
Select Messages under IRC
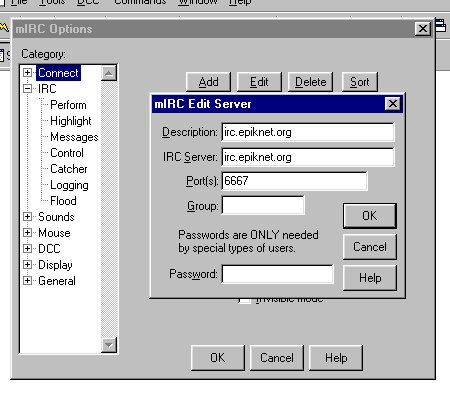(74, 137)
